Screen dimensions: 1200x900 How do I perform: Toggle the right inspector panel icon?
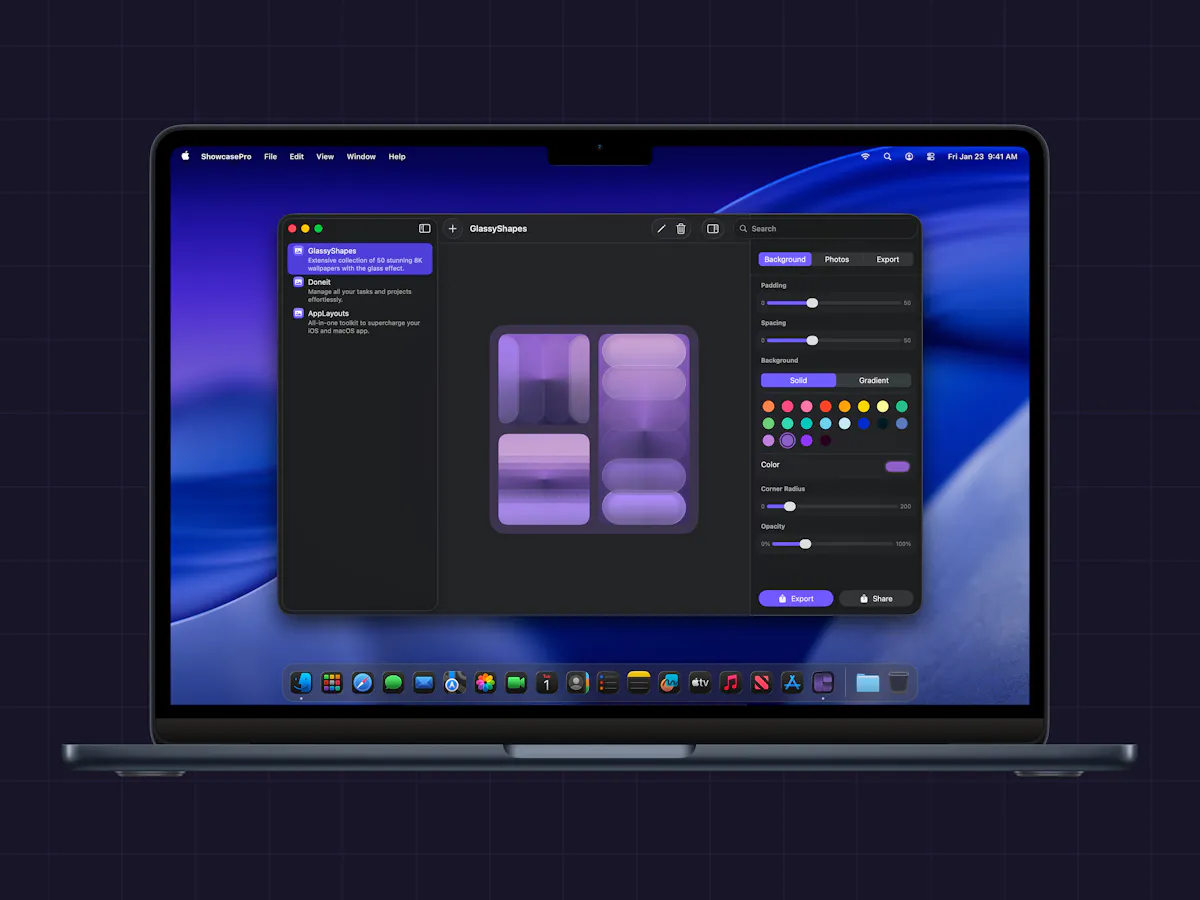click(x=713, y=229)
